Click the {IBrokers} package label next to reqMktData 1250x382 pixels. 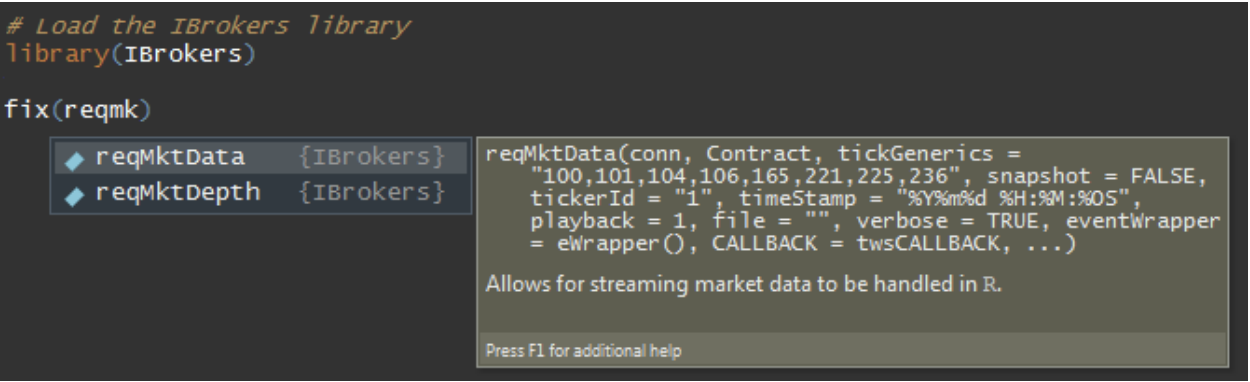click(371, 157)
